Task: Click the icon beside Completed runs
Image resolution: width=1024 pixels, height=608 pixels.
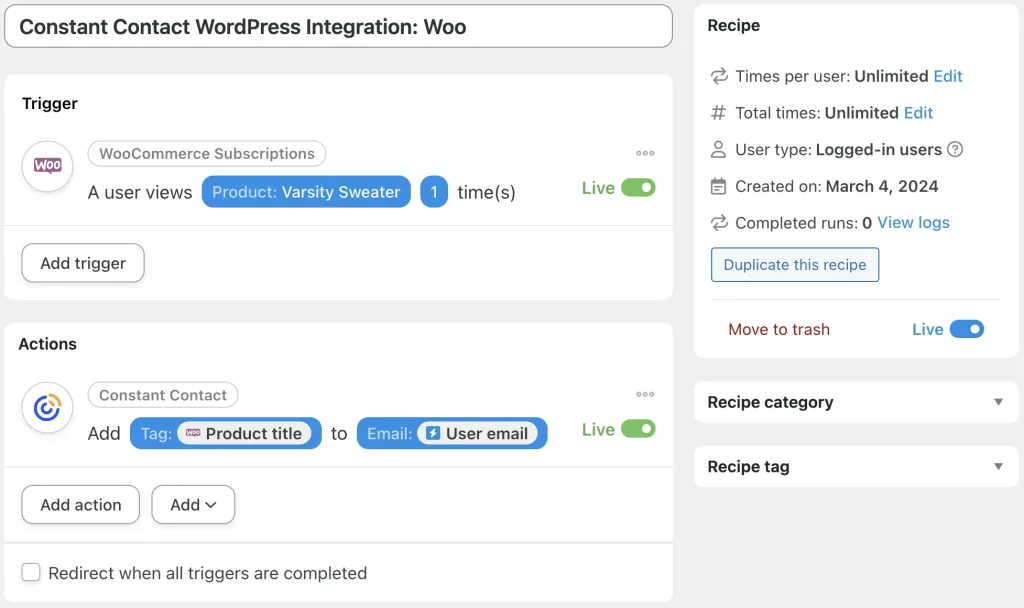Action: (718, 223)
